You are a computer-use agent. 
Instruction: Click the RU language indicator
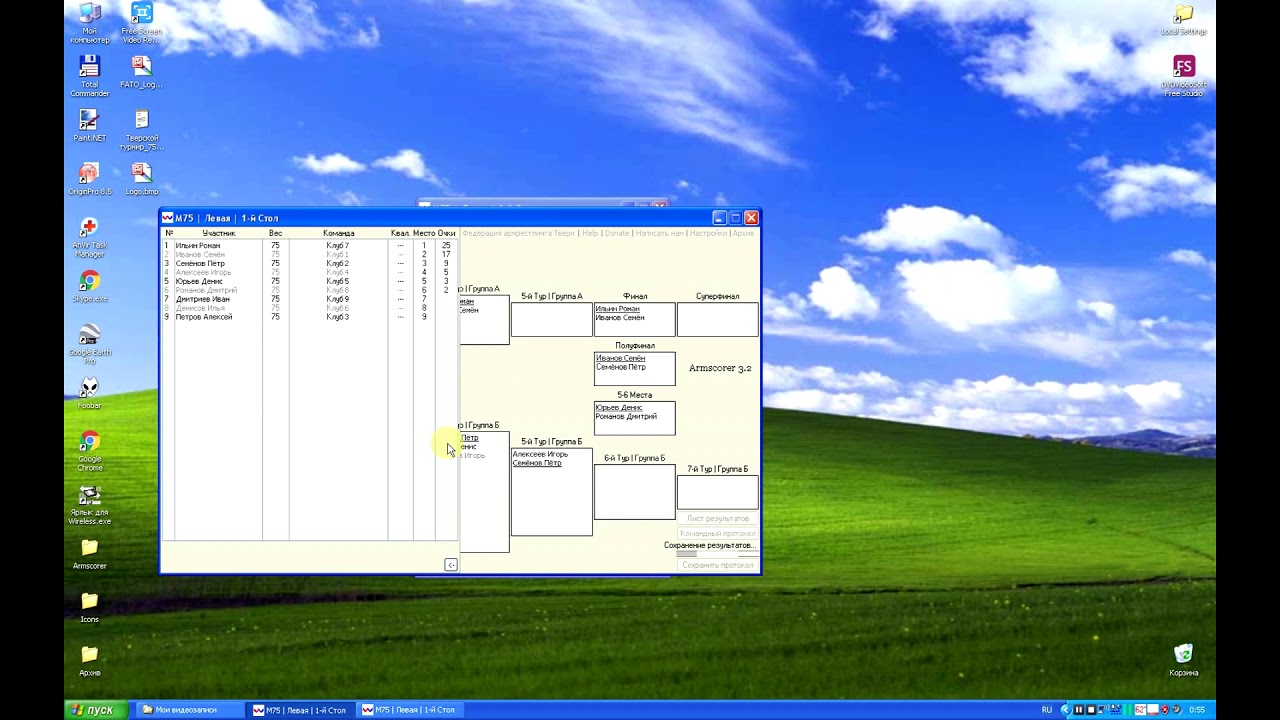[1047, 710]
